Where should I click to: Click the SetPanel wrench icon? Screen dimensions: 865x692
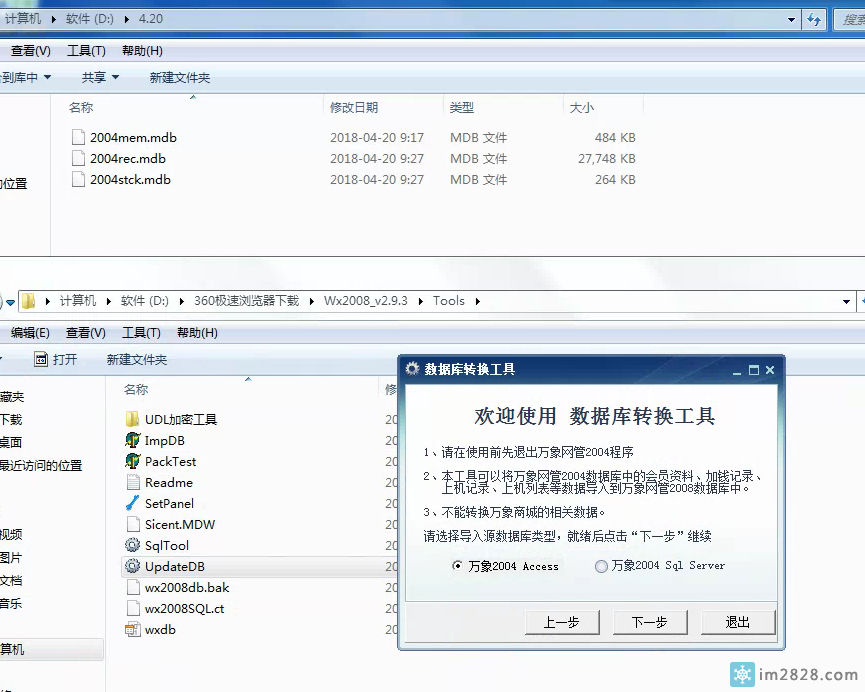tap(132, 504)
